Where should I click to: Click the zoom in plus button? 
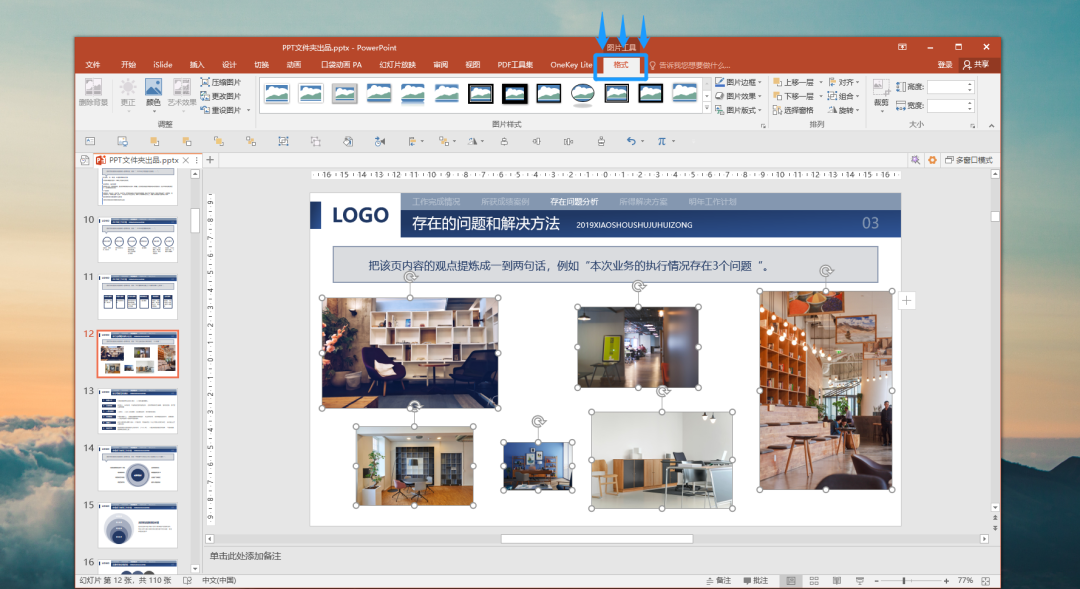946,581
